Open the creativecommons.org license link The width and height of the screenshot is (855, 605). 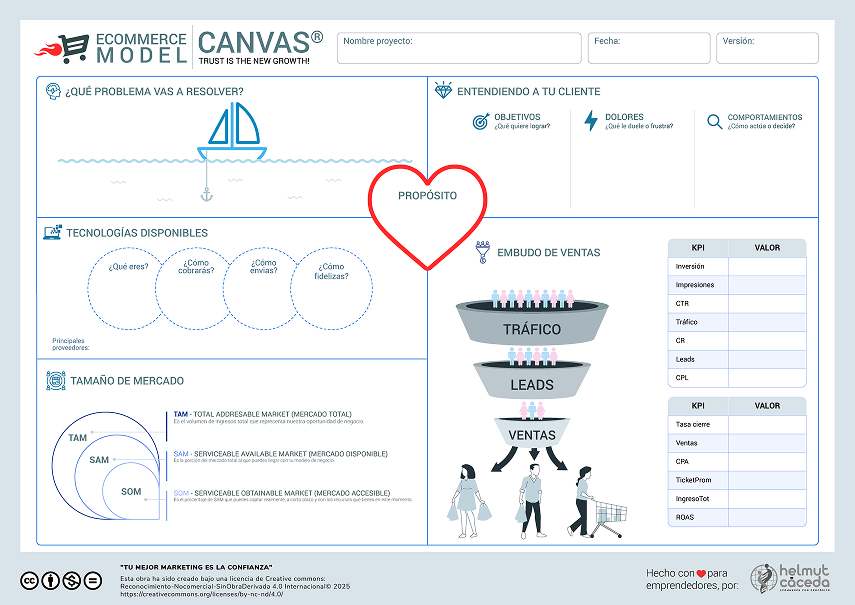tap(201, 594)
